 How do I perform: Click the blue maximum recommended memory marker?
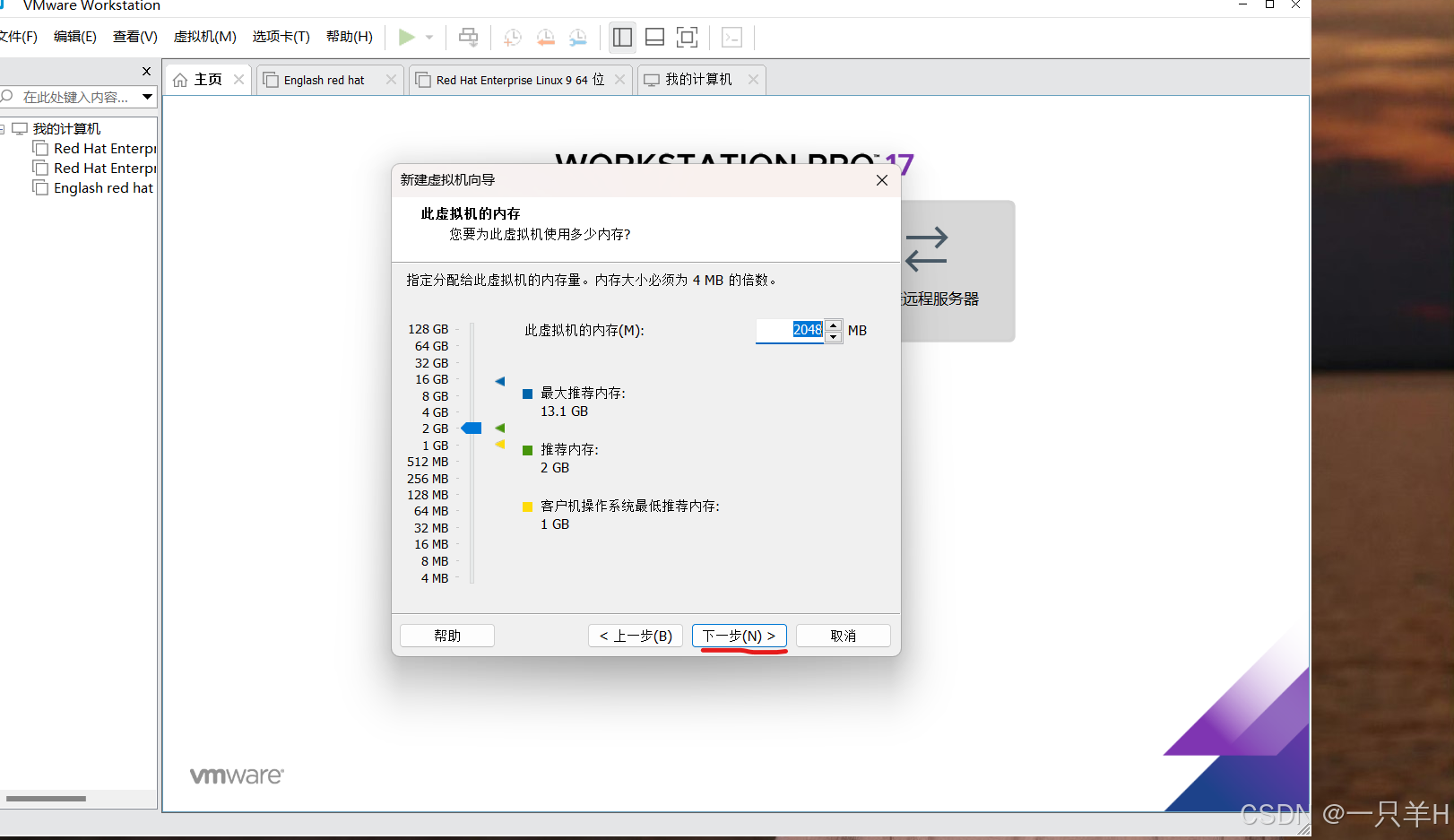(x=500, y=382)
